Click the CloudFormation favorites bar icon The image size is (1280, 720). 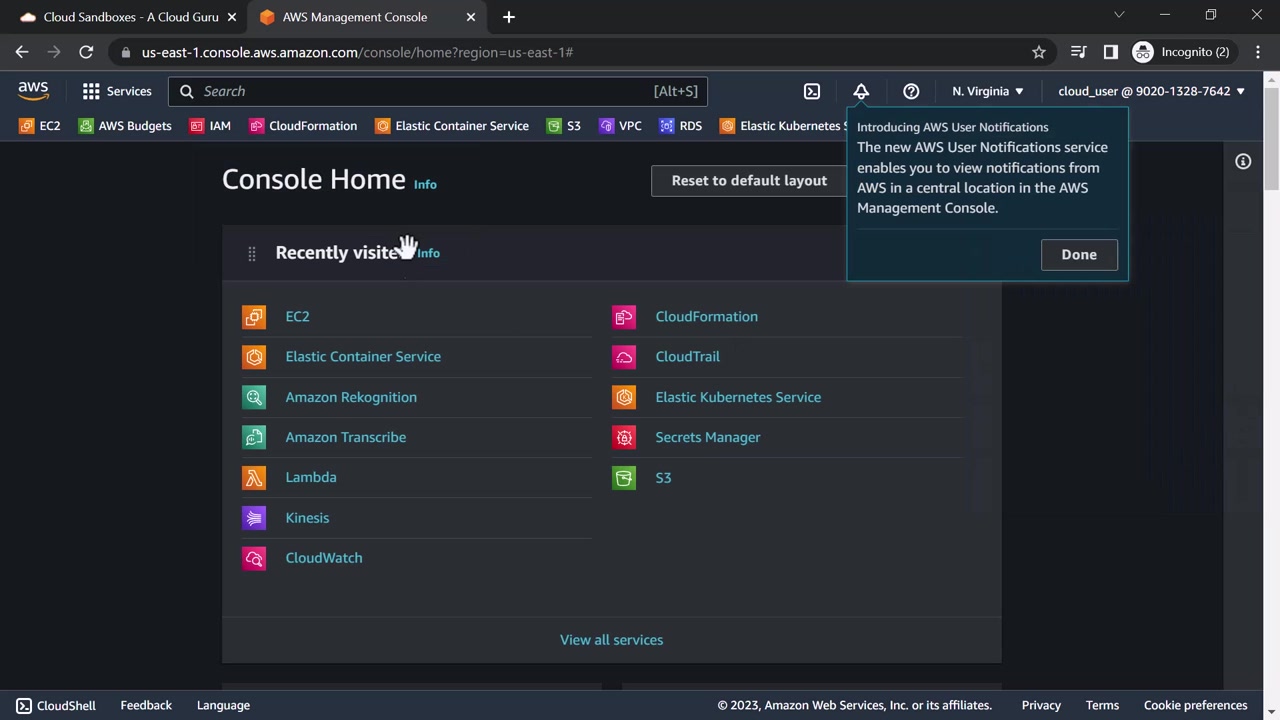(x=257, y=126)
